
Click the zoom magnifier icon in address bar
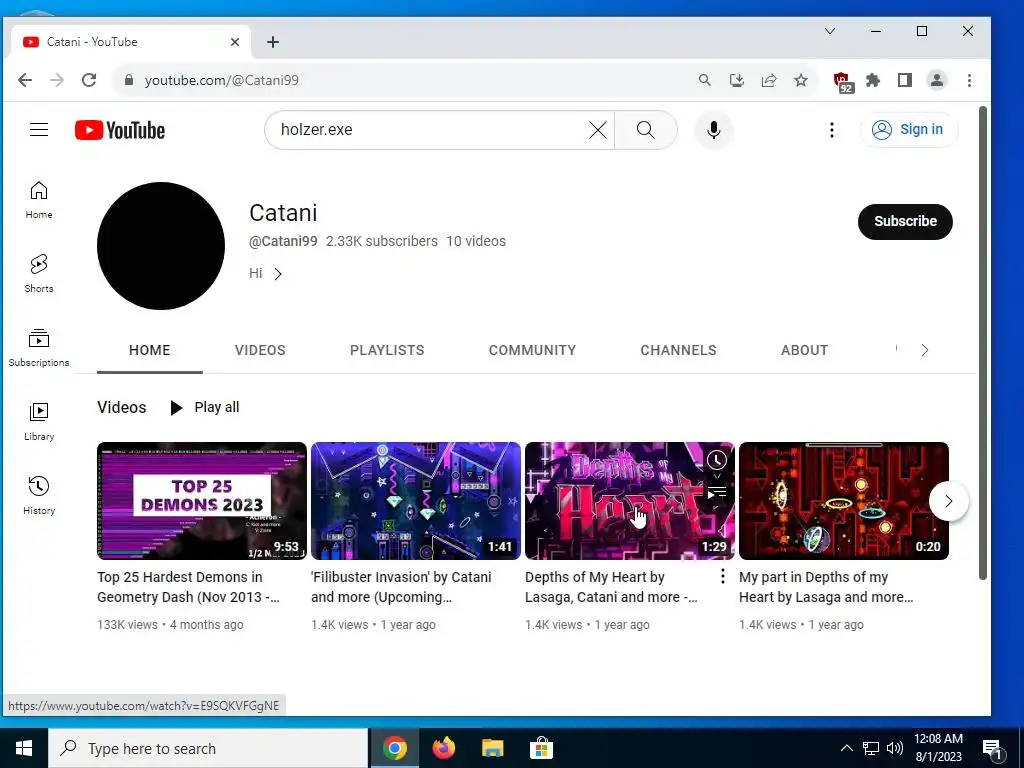(x=705, y=80)
